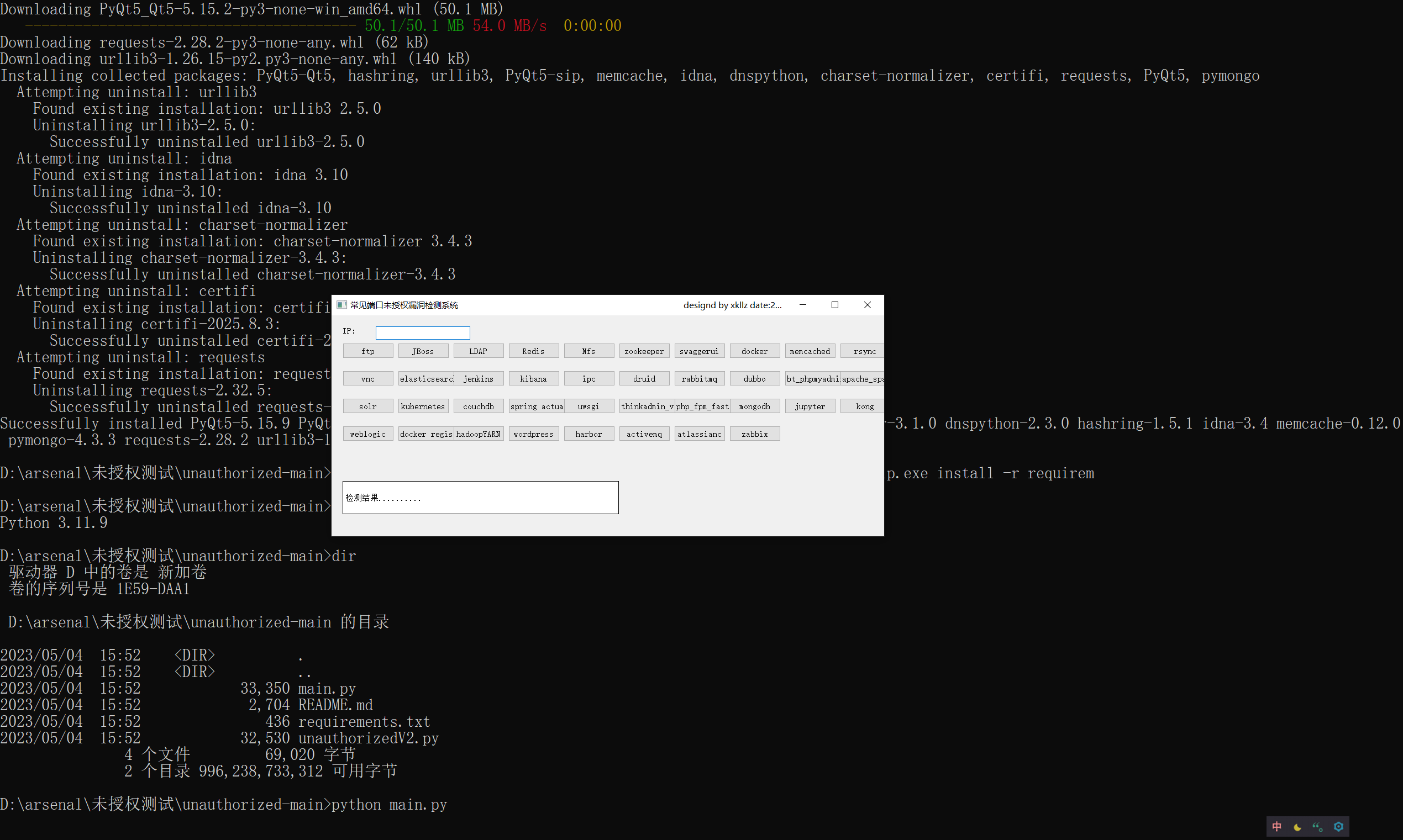Start the docker check button

coord(754,351)
